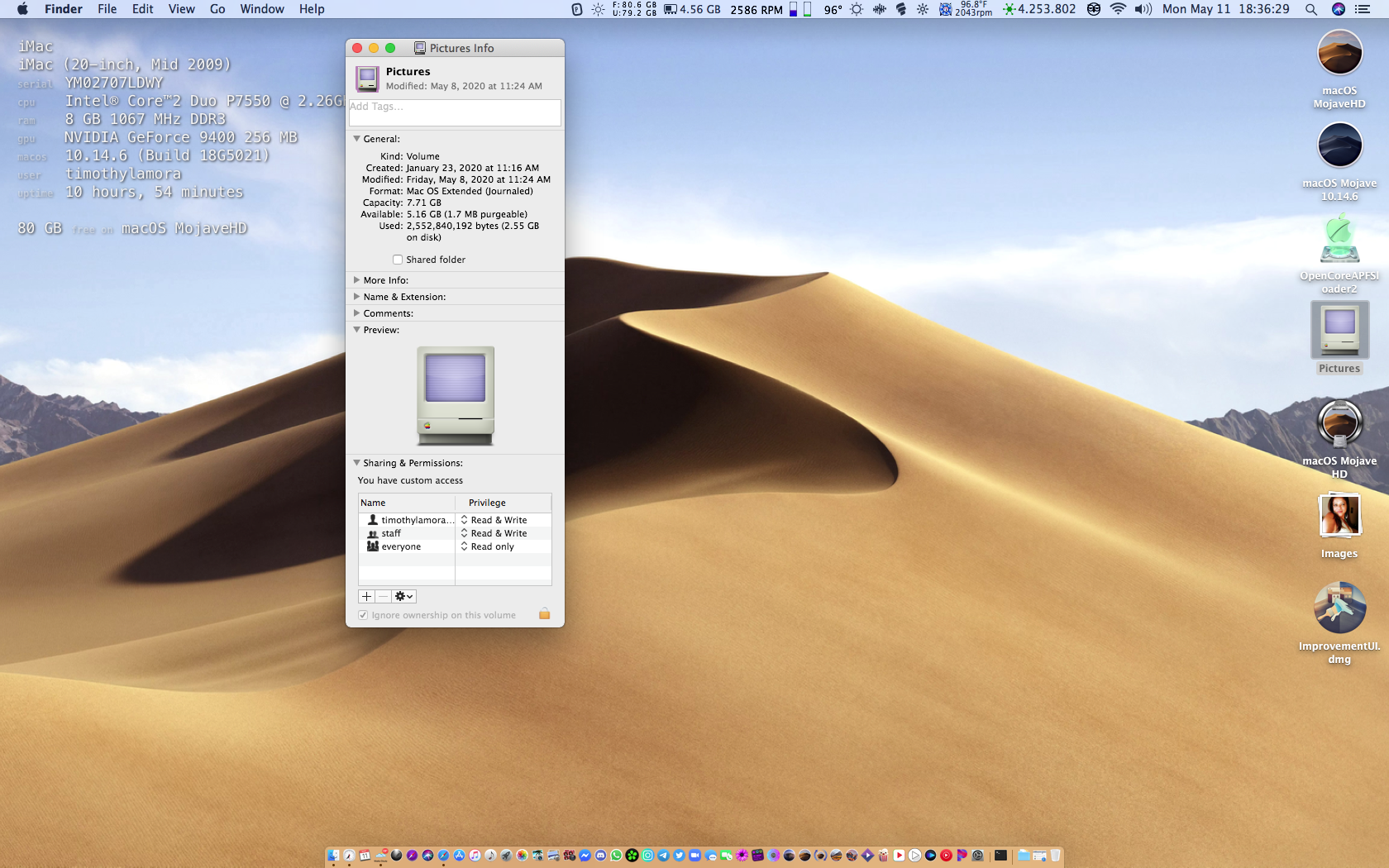Expand the Name & Extension section
The image size is (1389, 868).
pos(356,297)
